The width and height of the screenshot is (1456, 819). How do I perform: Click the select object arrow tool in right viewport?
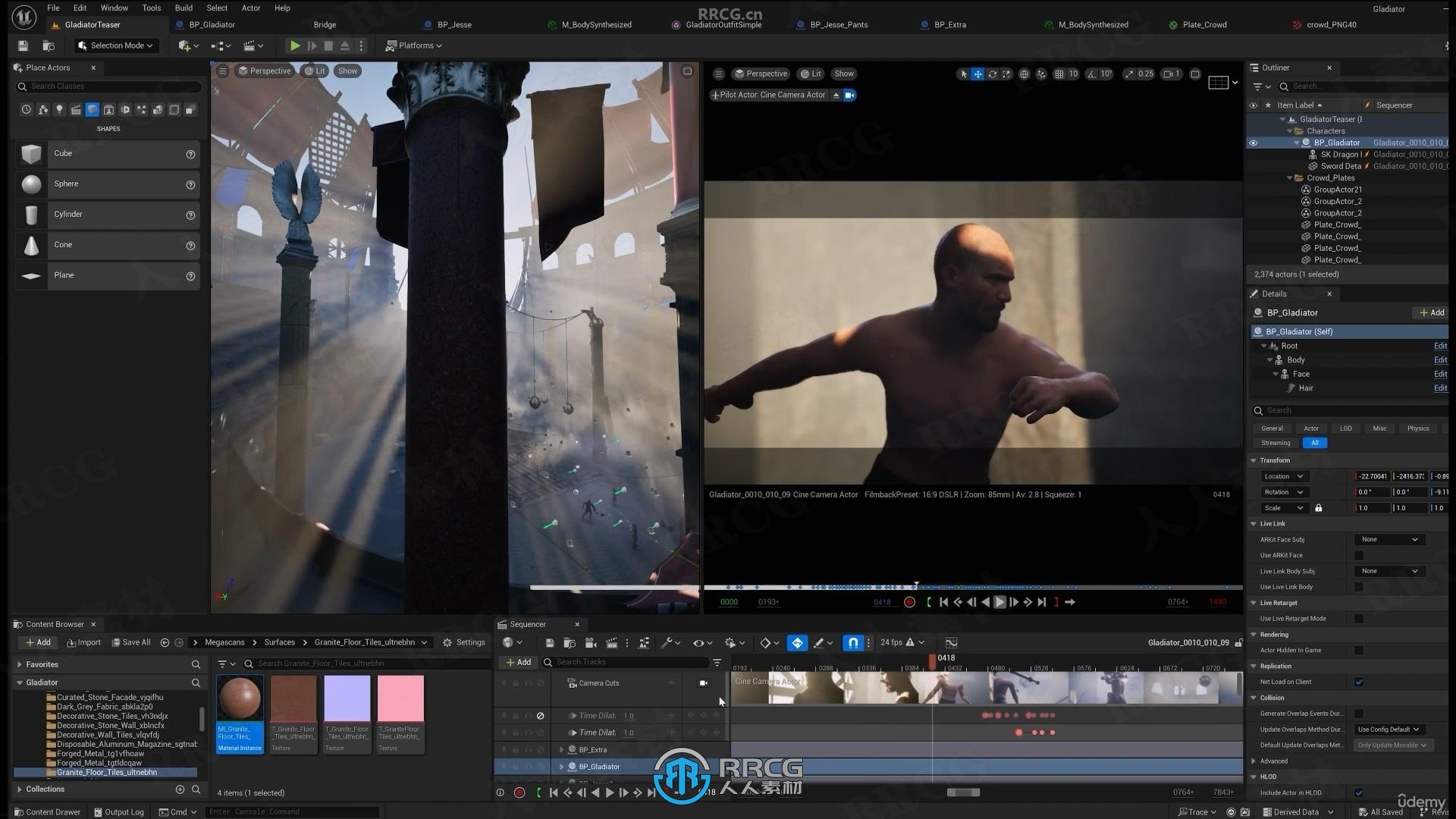pyautogui.click(x=963, y=74)
